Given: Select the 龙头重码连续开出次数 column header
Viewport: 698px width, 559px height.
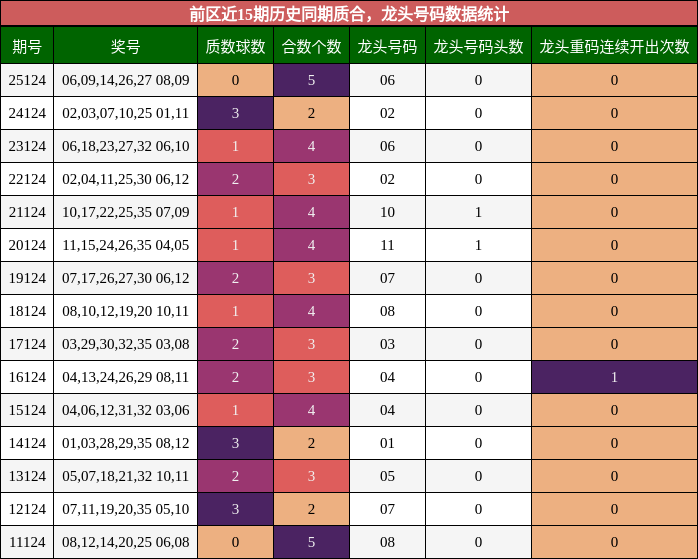Looking at the screenshot, I should tap(614, 46).
